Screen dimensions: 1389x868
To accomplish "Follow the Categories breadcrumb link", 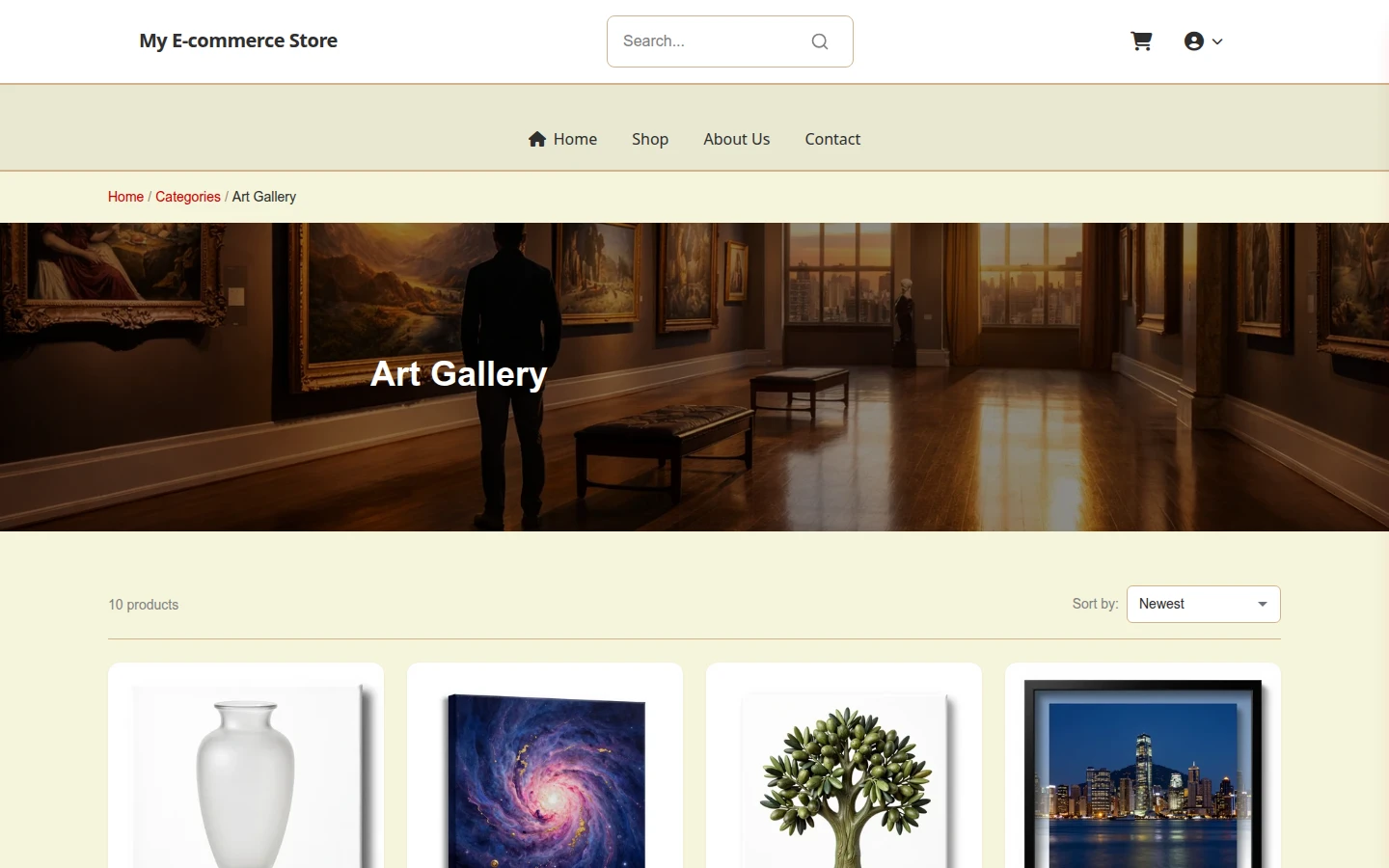I will point(188,197).
